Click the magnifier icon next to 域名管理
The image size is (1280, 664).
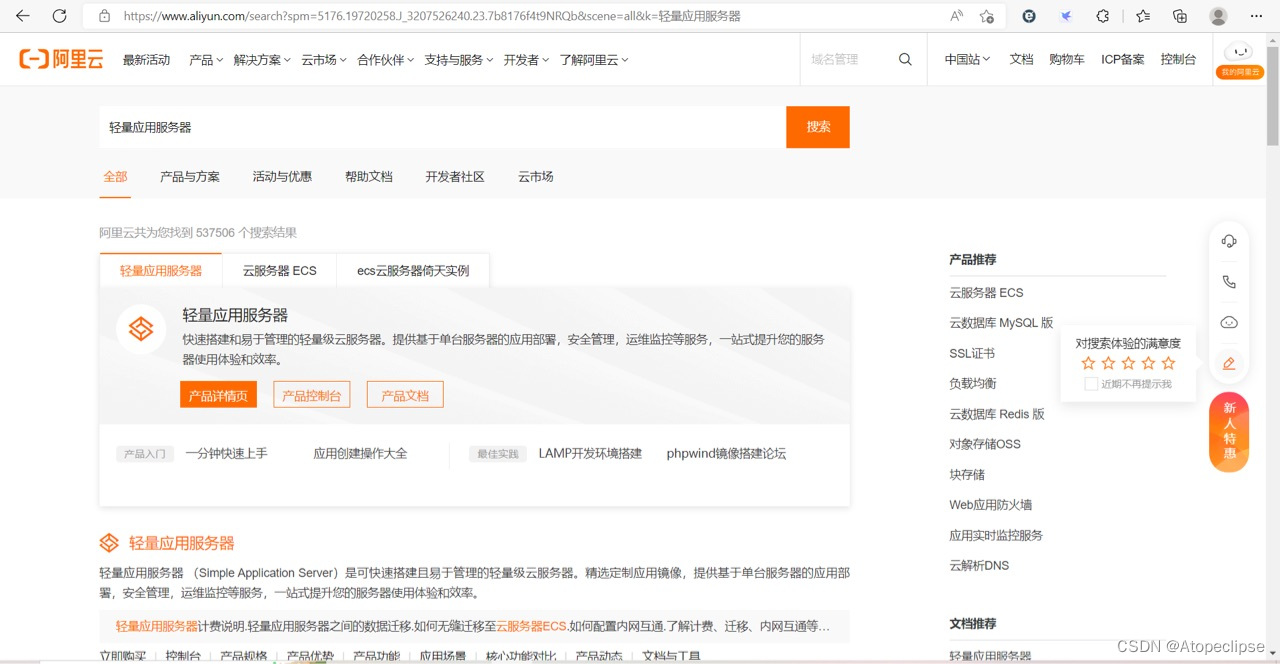point(905,59)
